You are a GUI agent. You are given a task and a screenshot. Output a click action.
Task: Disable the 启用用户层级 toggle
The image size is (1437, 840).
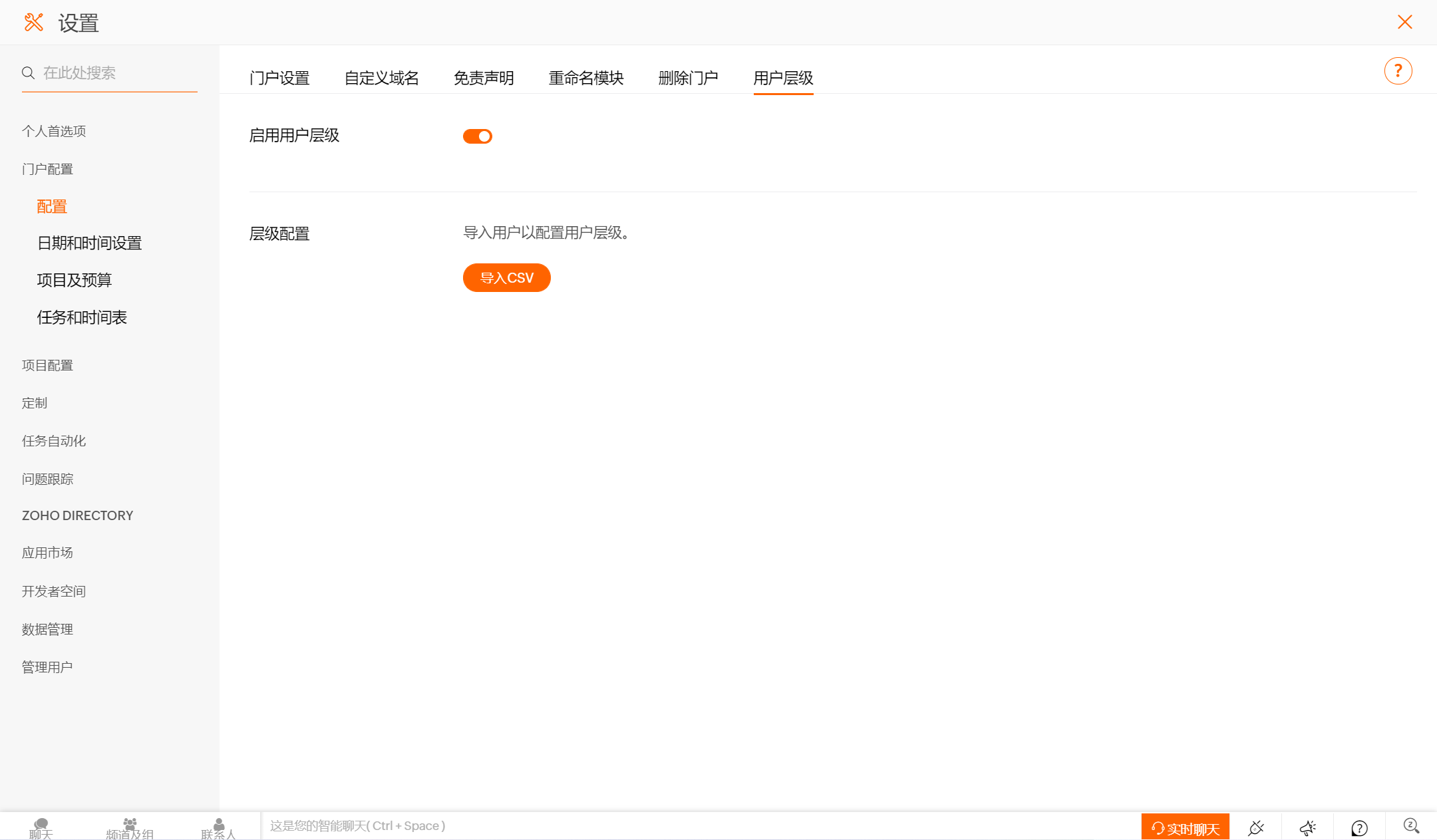click(x=478, y=136)
